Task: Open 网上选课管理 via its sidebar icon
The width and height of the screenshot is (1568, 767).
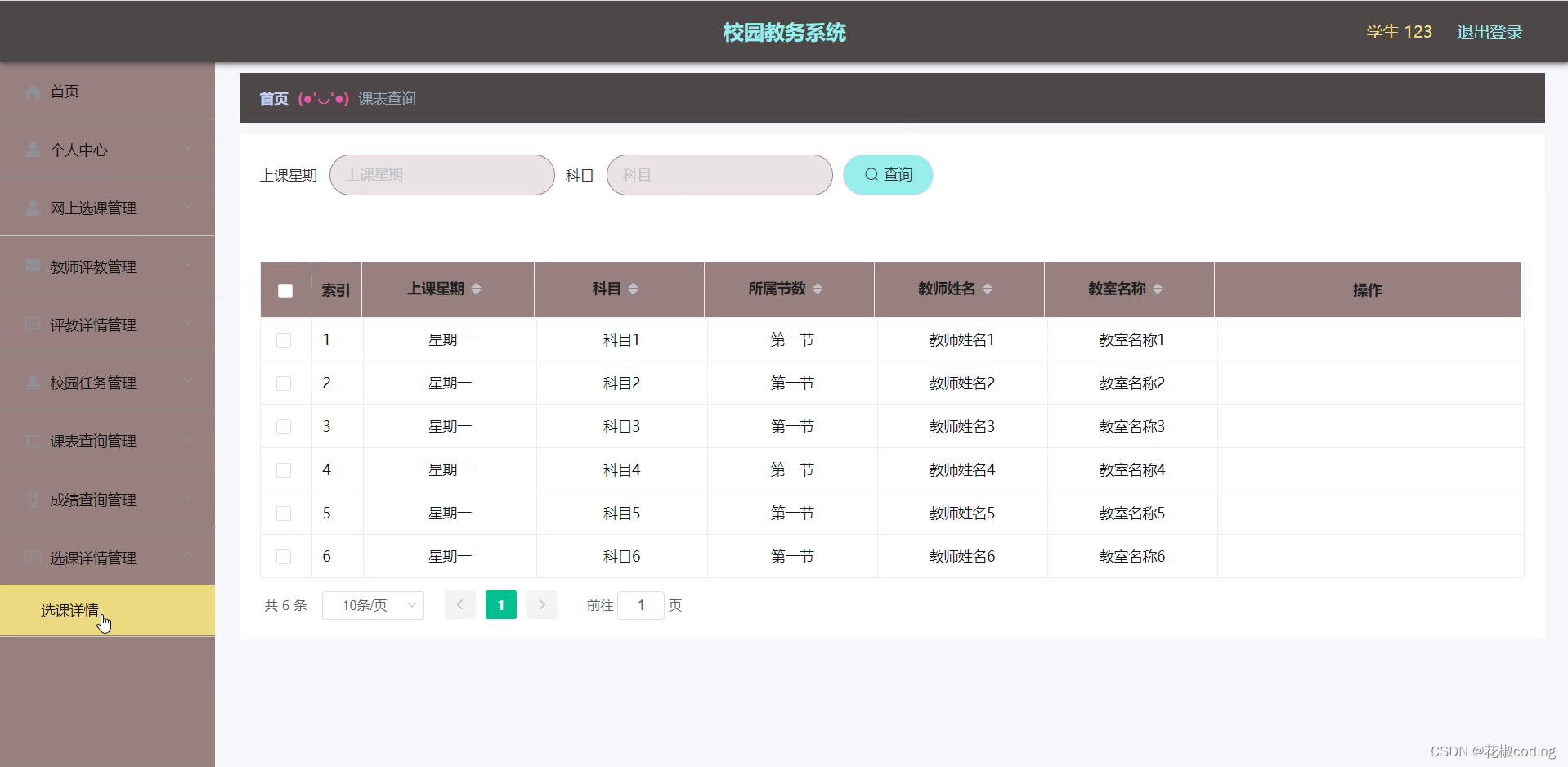Action: 32,208
